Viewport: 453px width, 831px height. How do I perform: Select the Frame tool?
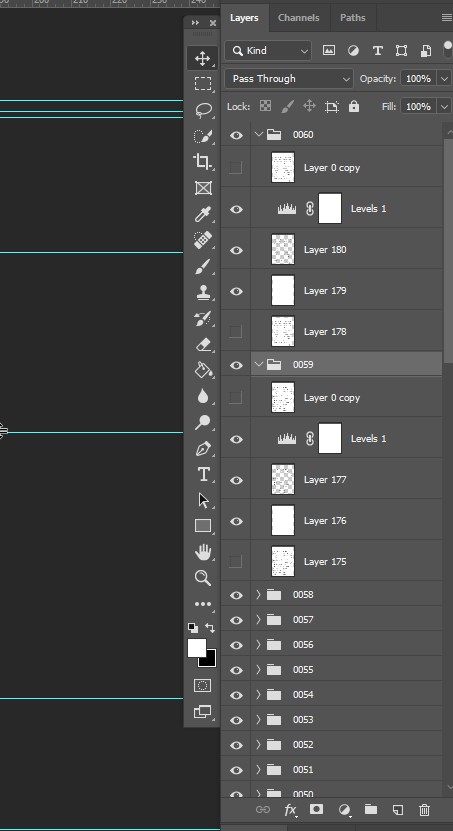pyautogui.click(x=203, y=188)
